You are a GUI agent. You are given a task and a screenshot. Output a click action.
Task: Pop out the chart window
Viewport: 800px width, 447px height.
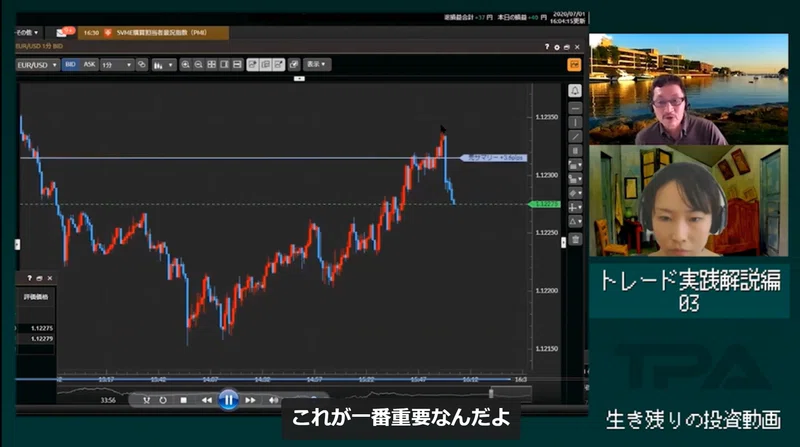click(566, 47)
